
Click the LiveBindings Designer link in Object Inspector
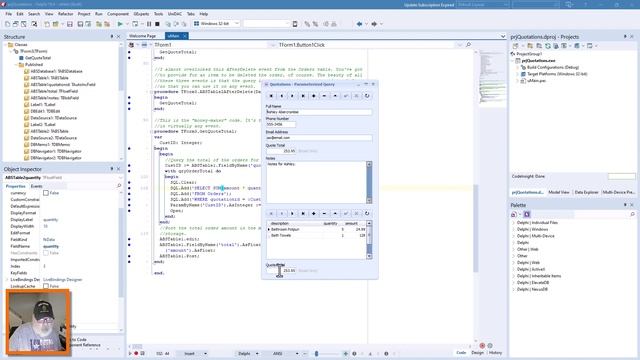62,280
